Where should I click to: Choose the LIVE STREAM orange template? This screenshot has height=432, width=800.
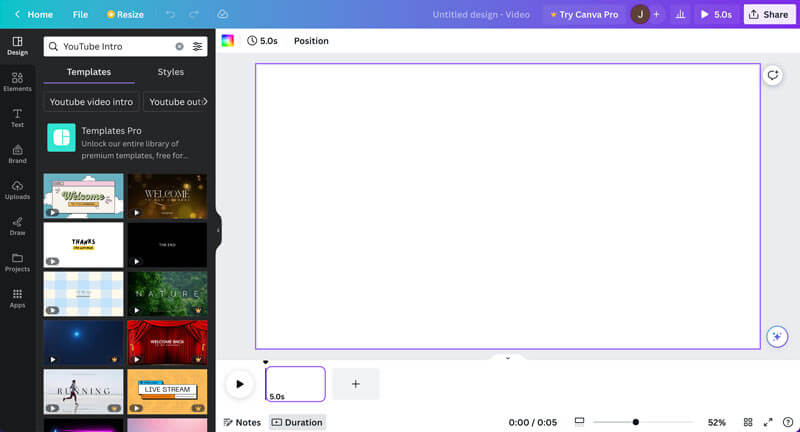pyautogui.click(x=167, y=392)
